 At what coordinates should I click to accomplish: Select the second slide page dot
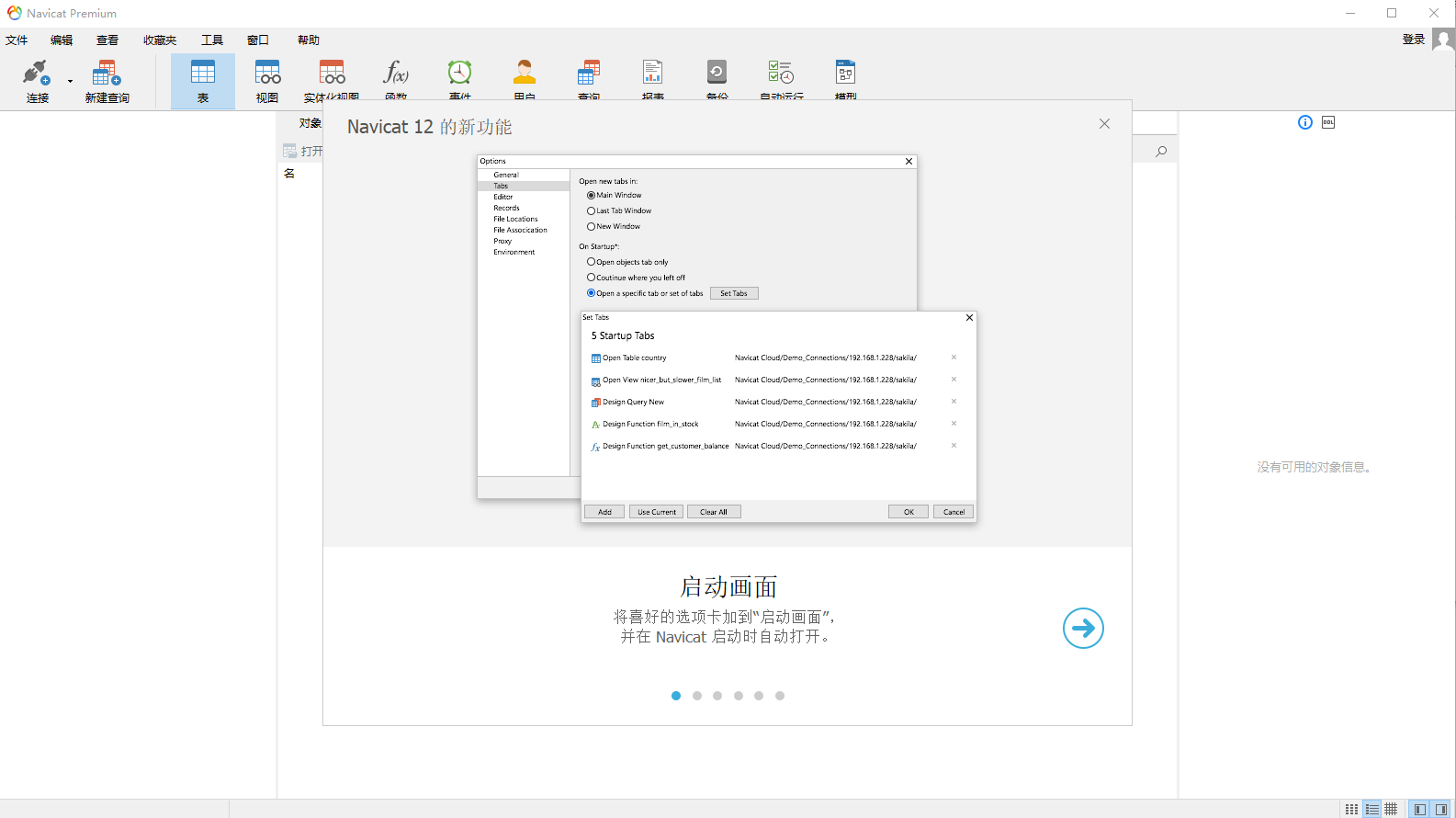point(697,696)
